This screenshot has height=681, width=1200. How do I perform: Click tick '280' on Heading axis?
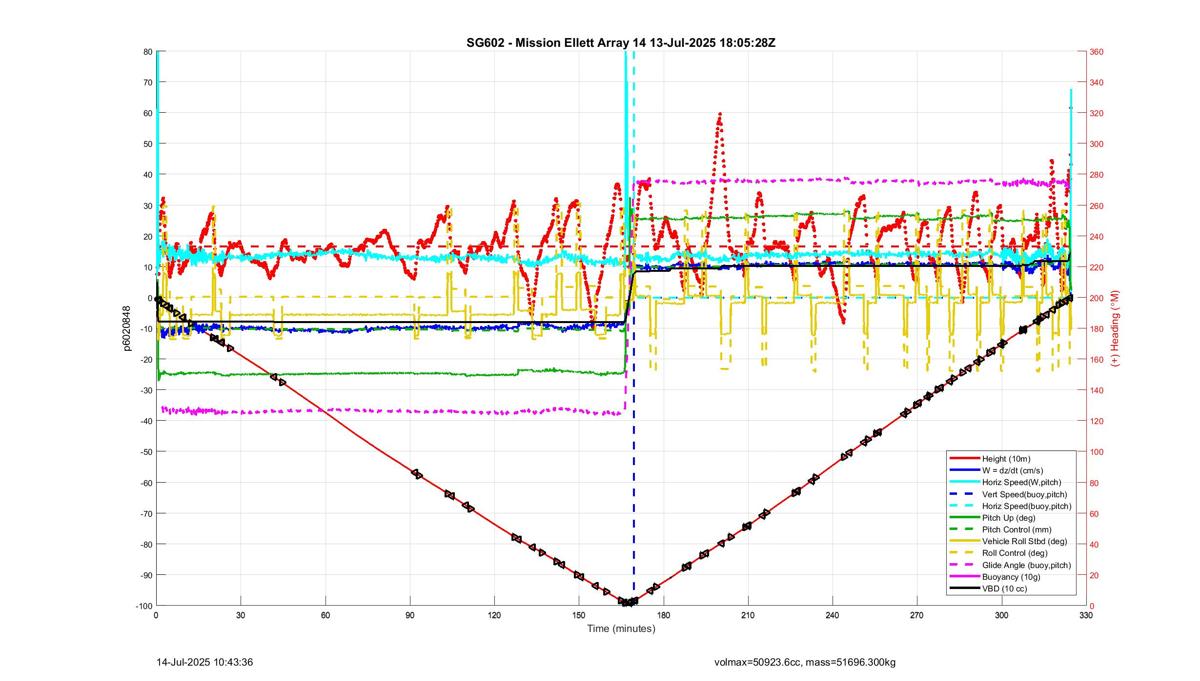click(x=1096, y=175)
